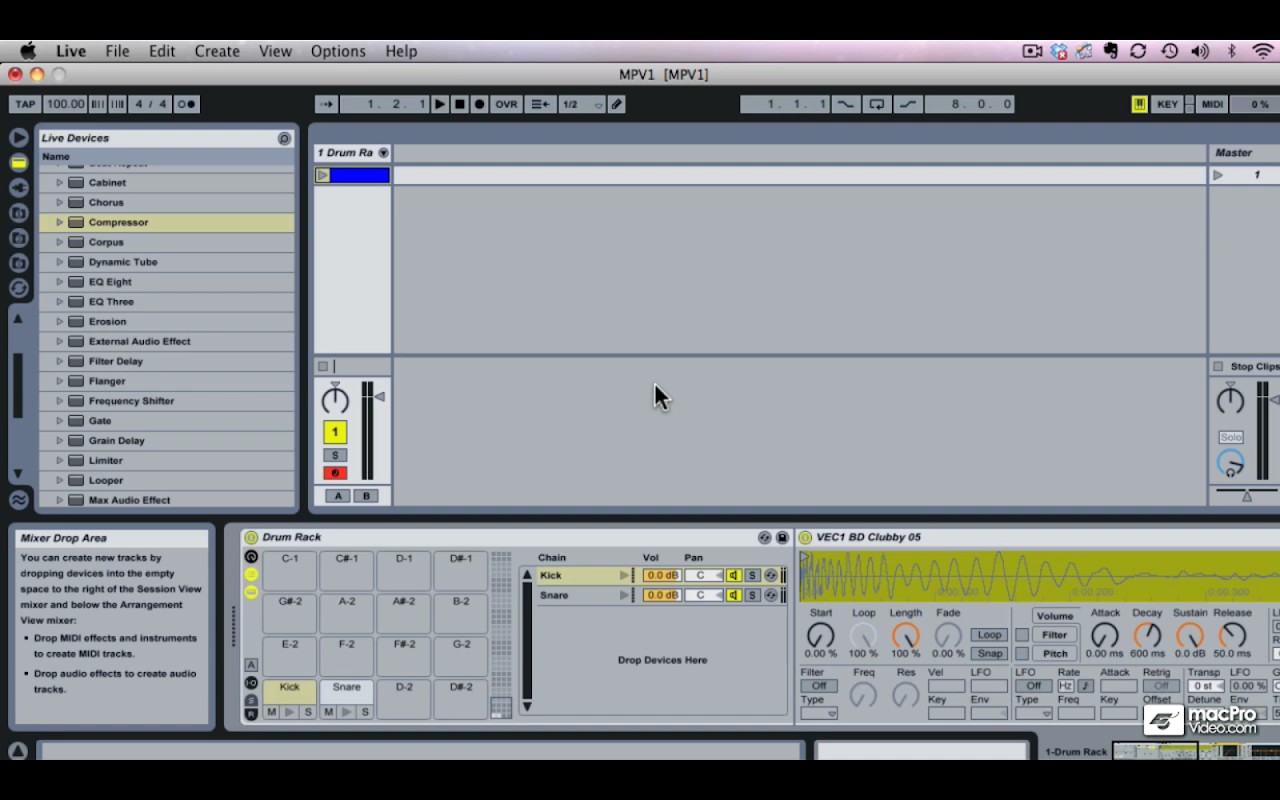This screenshot has width=1280, height=800.
Task: Show the Drum Rack macro controls
Action: coord(251,557)
